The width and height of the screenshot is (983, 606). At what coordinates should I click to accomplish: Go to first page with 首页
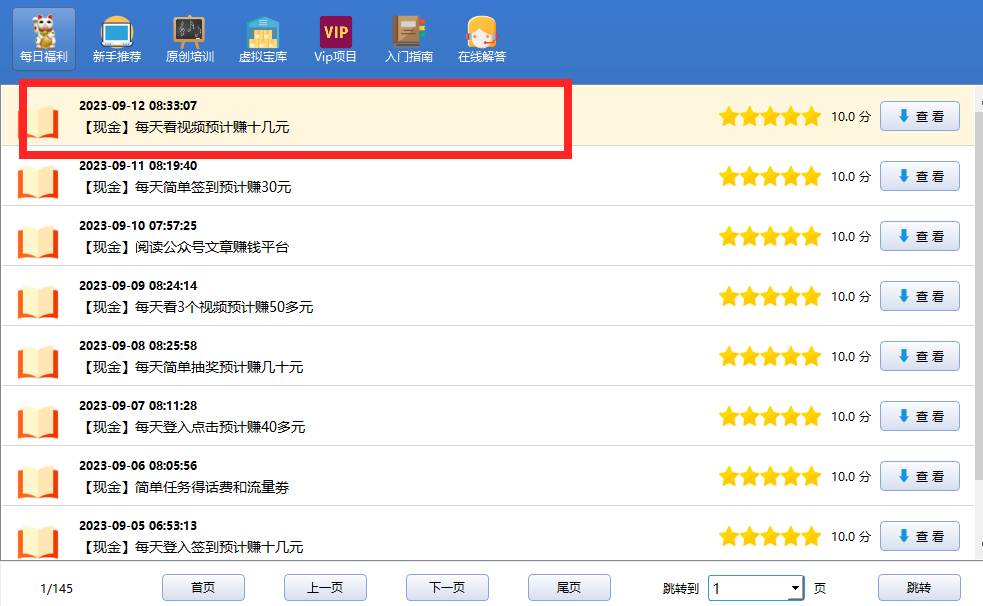[203, 588]
